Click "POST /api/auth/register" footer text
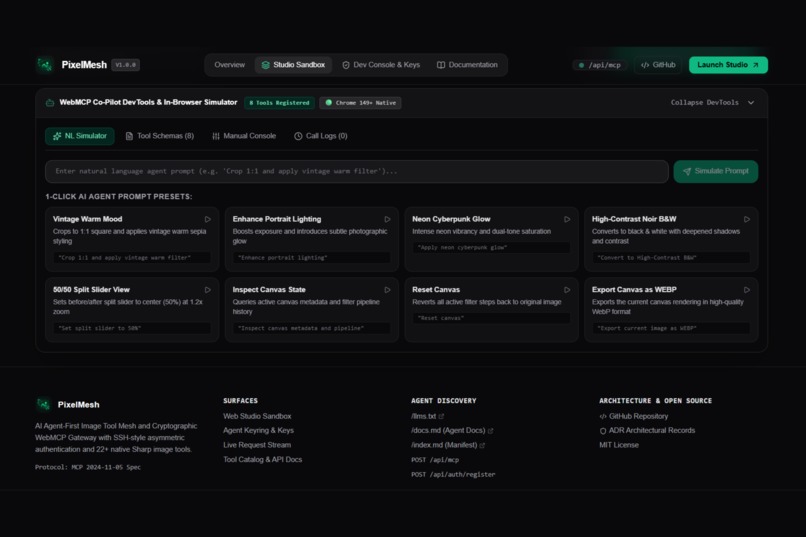The image size is (806, 537). click(x=453, y=474)
